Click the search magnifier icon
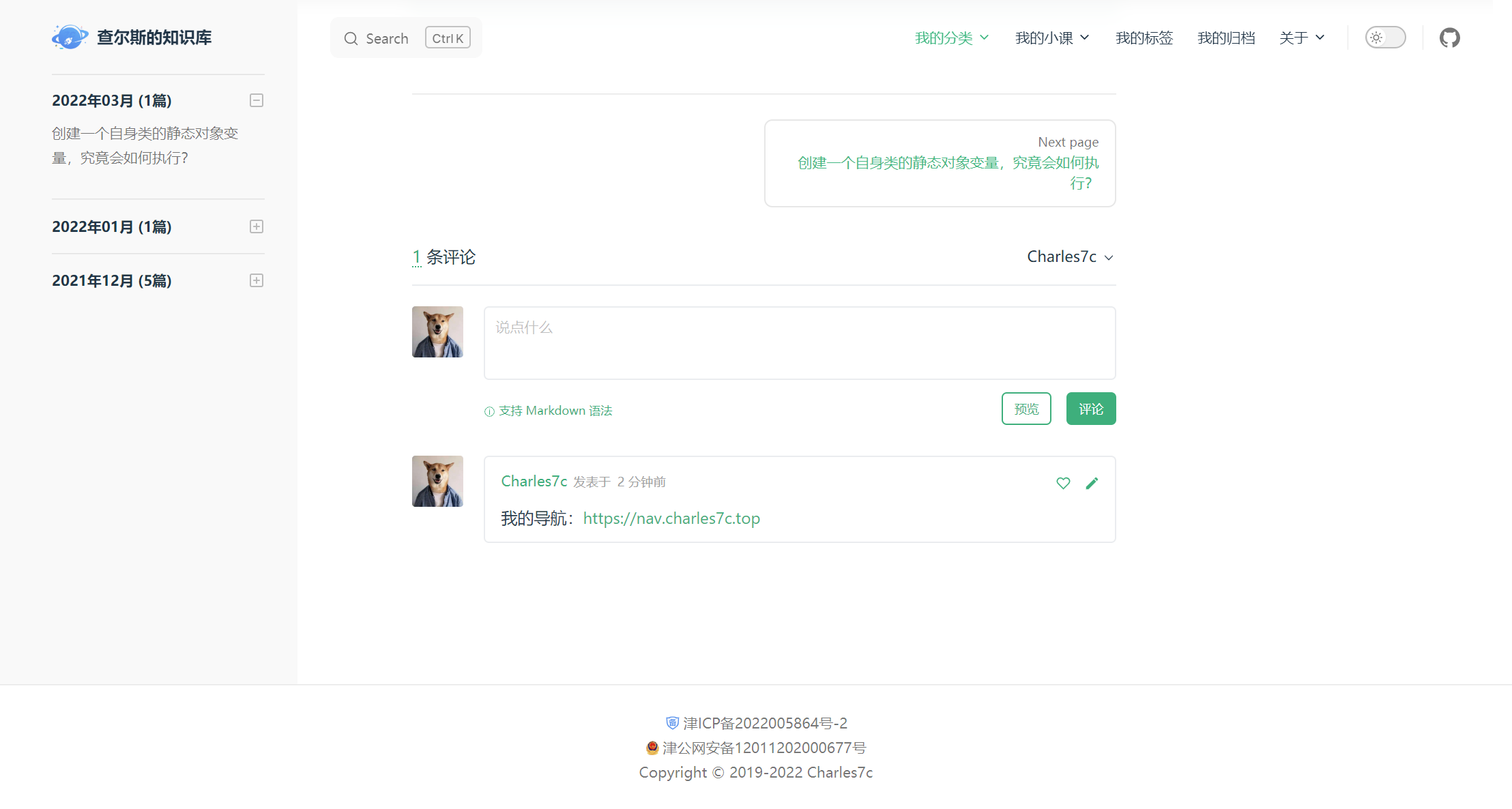1512x809 pixels. [351, 38]
